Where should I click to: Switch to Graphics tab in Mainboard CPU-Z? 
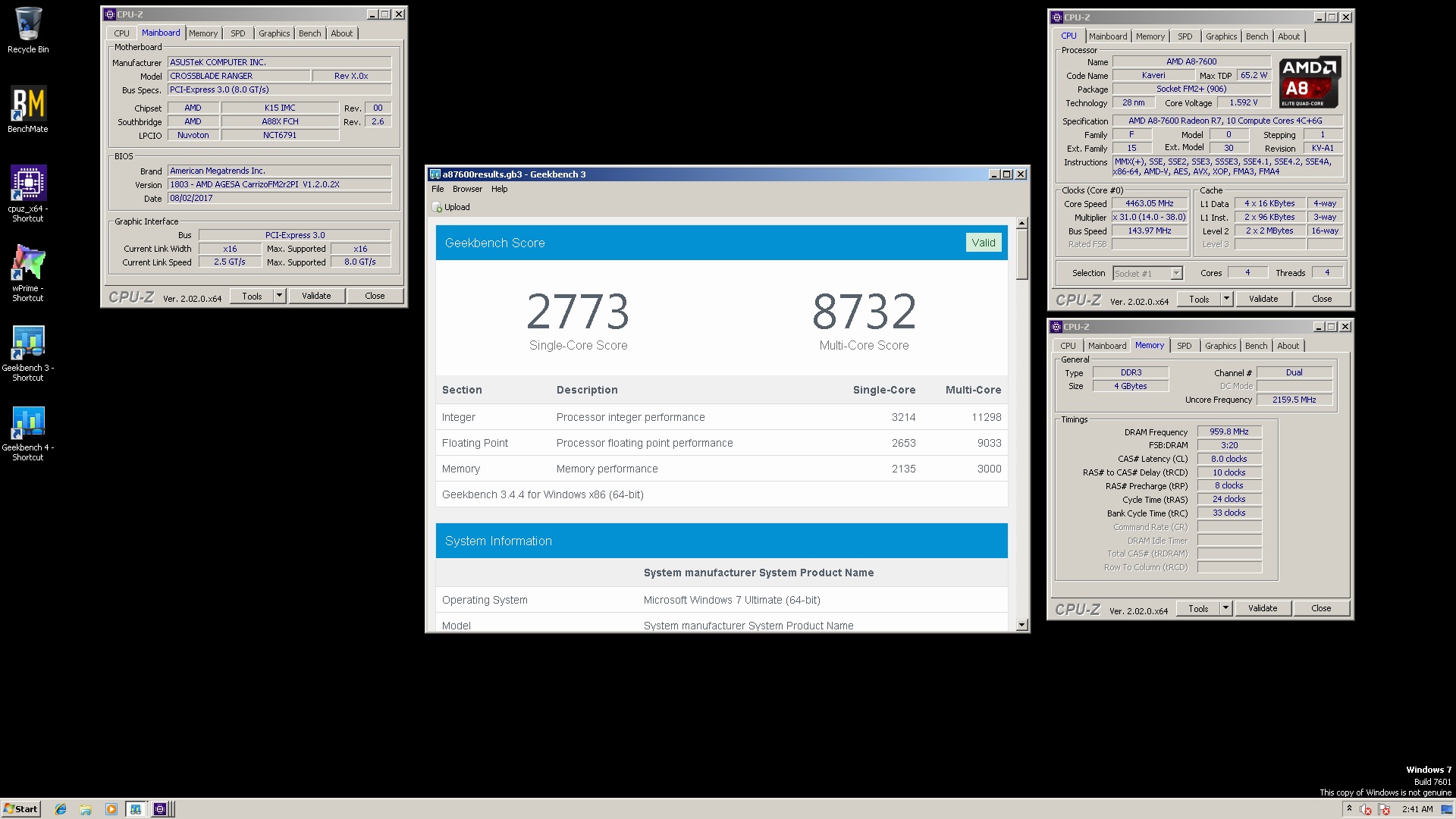pyautogui.click(x=274, y=33)
